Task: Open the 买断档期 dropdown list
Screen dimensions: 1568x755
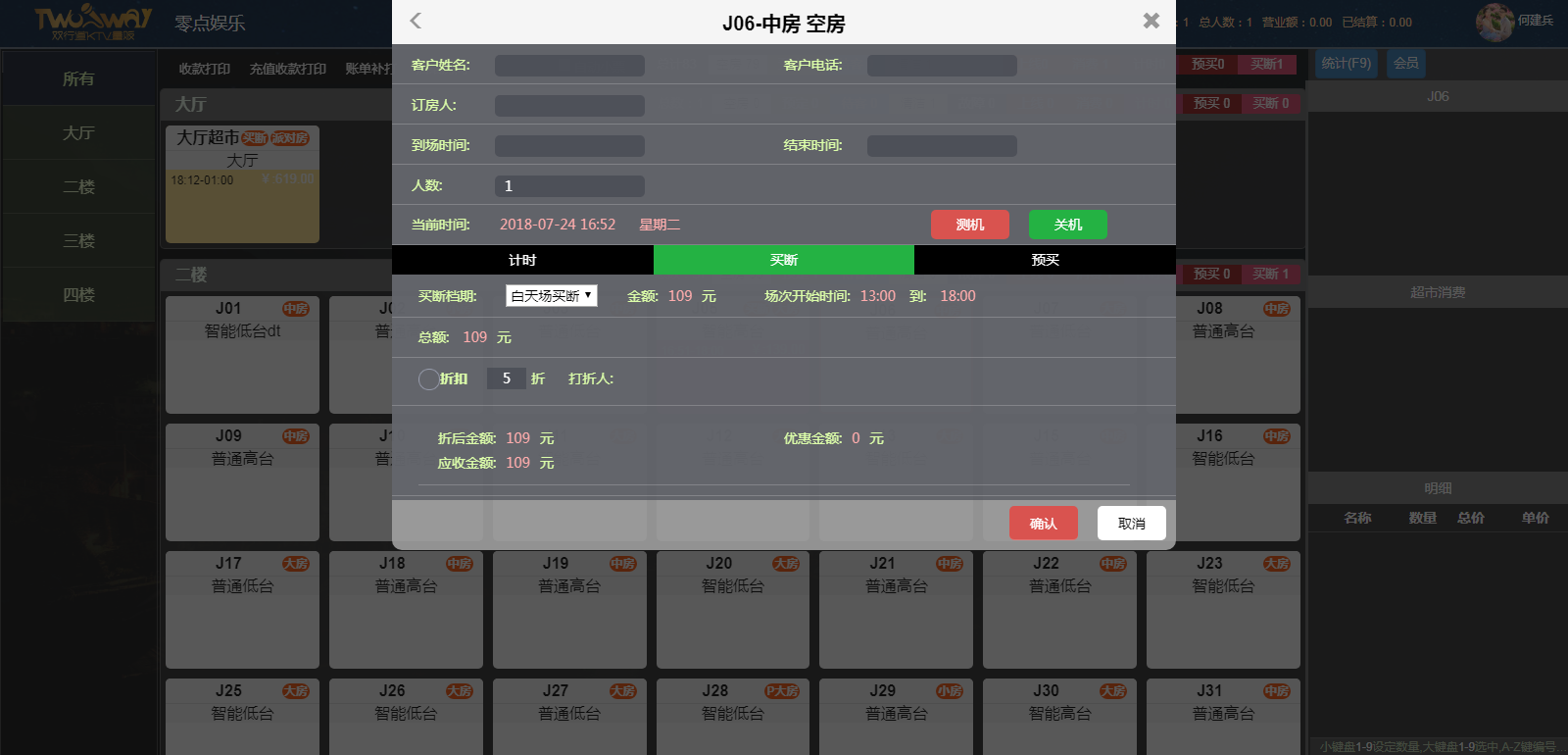Action: click(x=551, y=296)
